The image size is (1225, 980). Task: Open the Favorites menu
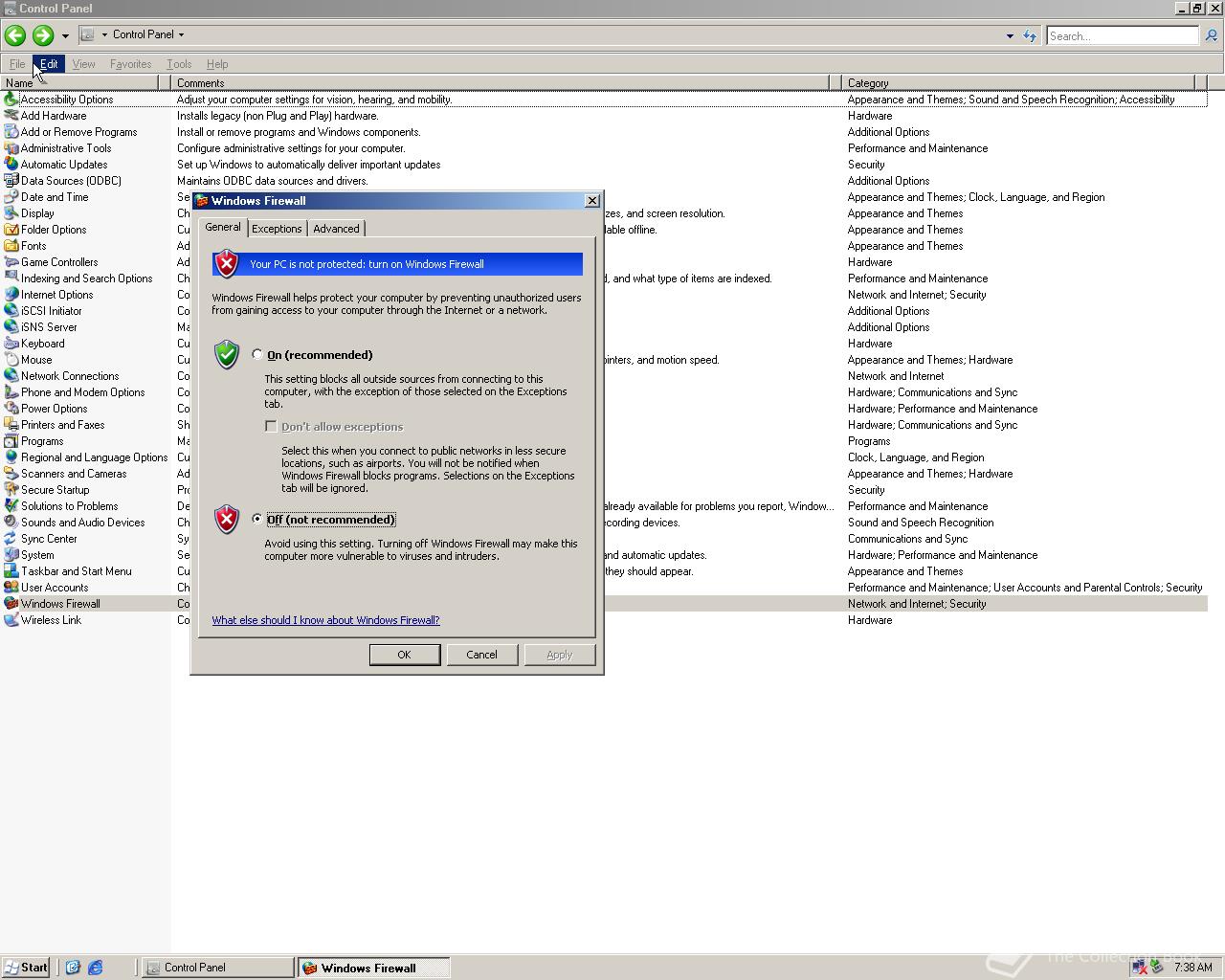point(130,64)
